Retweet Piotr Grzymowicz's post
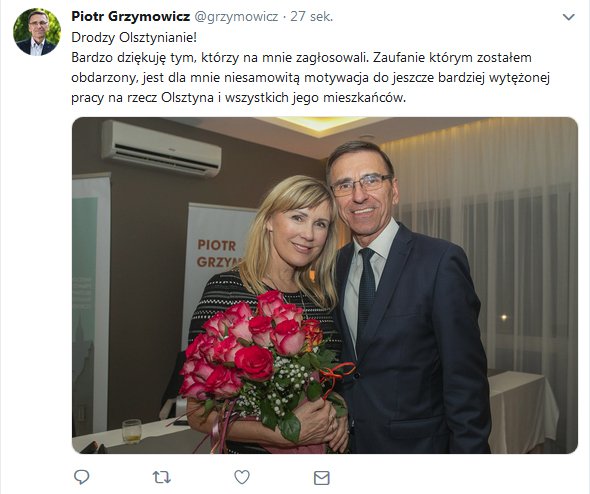590x494 pixels. click(x=162, y=477)
